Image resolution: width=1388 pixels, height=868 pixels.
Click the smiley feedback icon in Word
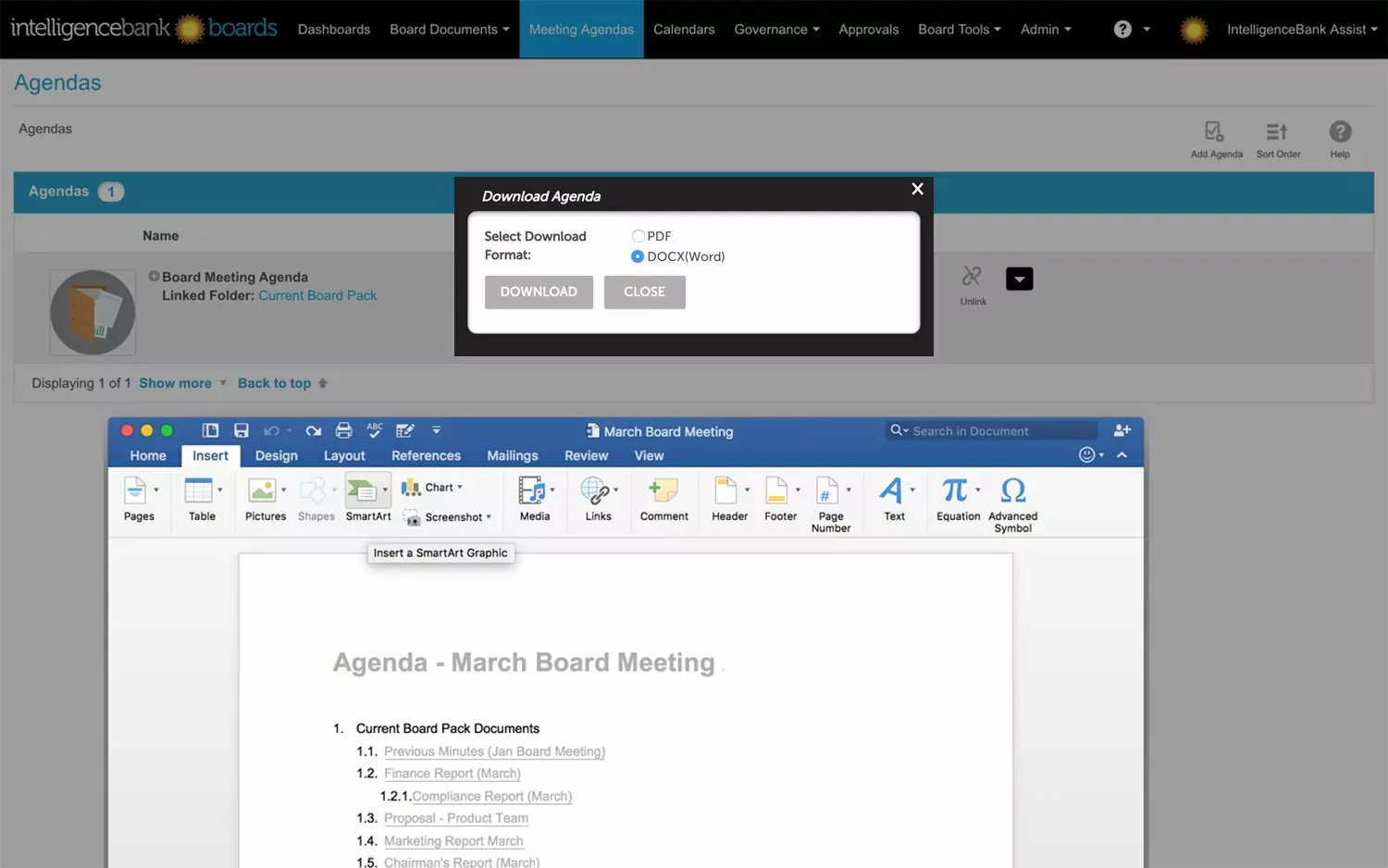(1087, 454)
